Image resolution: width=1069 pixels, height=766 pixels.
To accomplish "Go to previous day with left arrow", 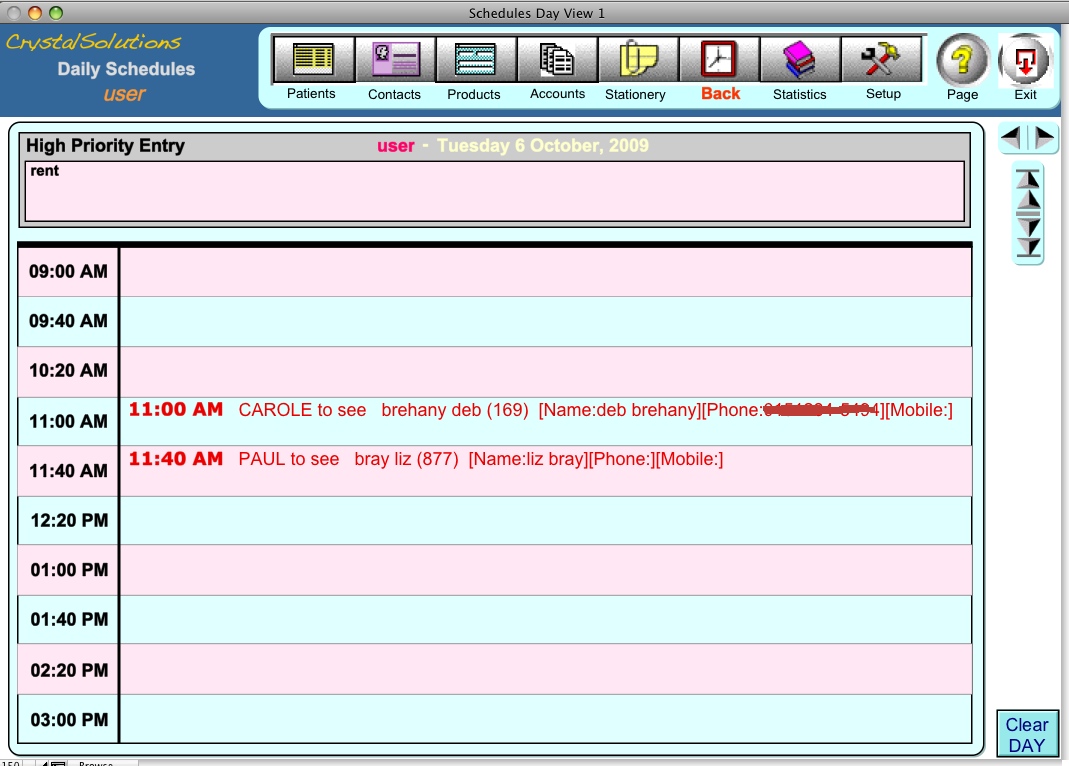I will point(1012,138).
